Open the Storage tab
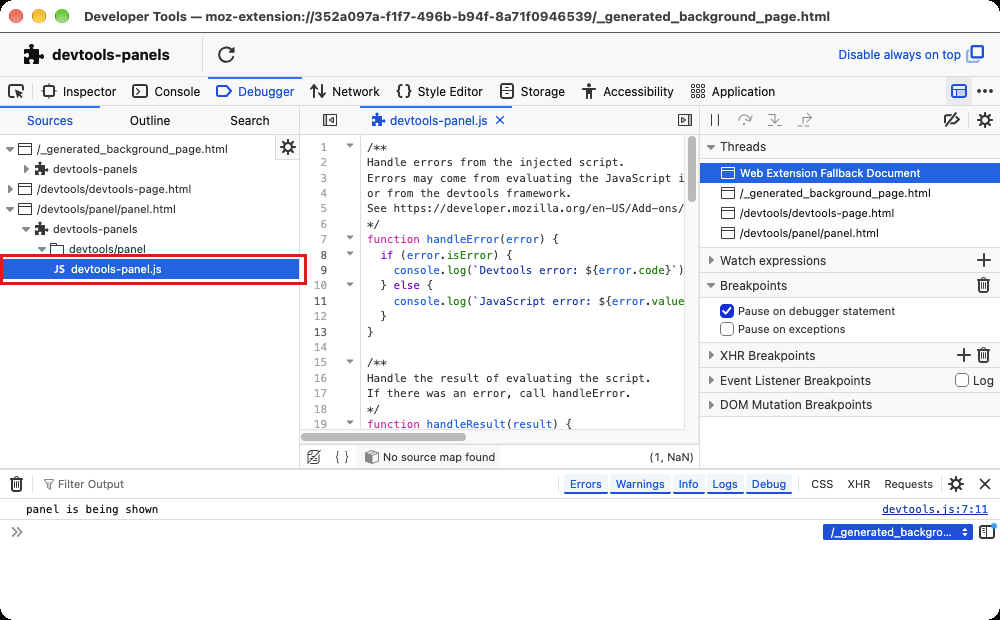This screenshot has width=1000, height=620. click(x=532, y=91)
